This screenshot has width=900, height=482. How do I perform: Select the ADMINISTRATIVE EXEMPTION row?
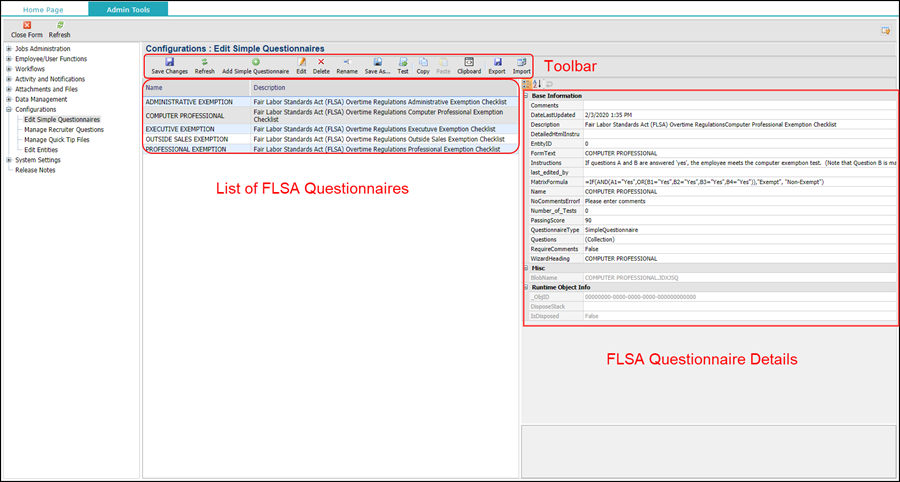click(330, 102)
